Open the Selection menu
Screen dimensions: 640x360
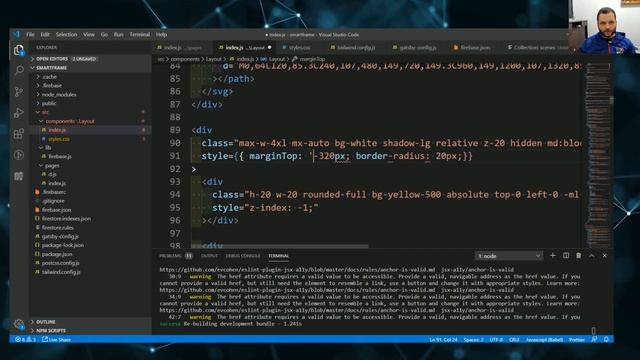66,35
